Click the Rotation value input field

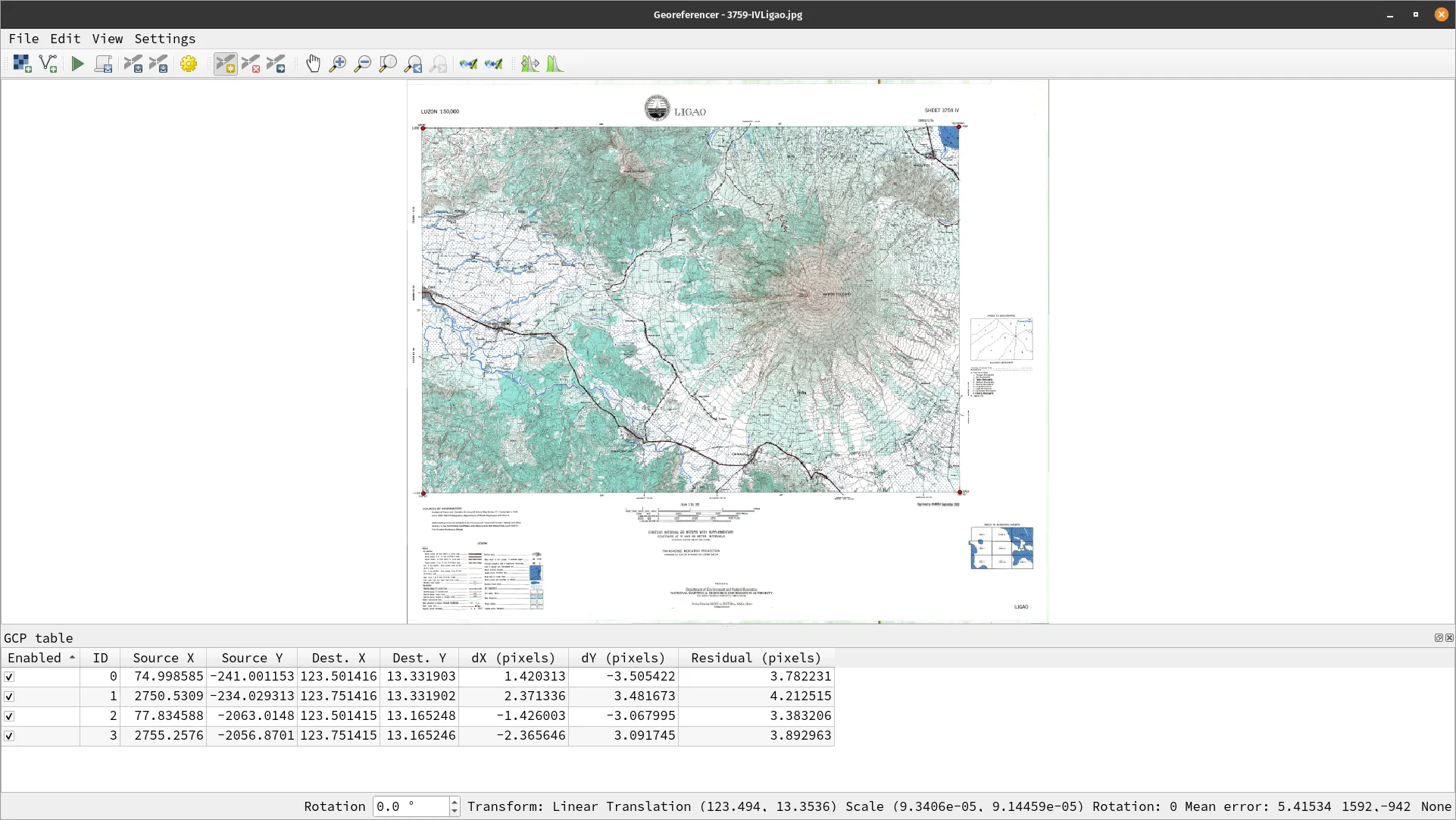[410, 806]
